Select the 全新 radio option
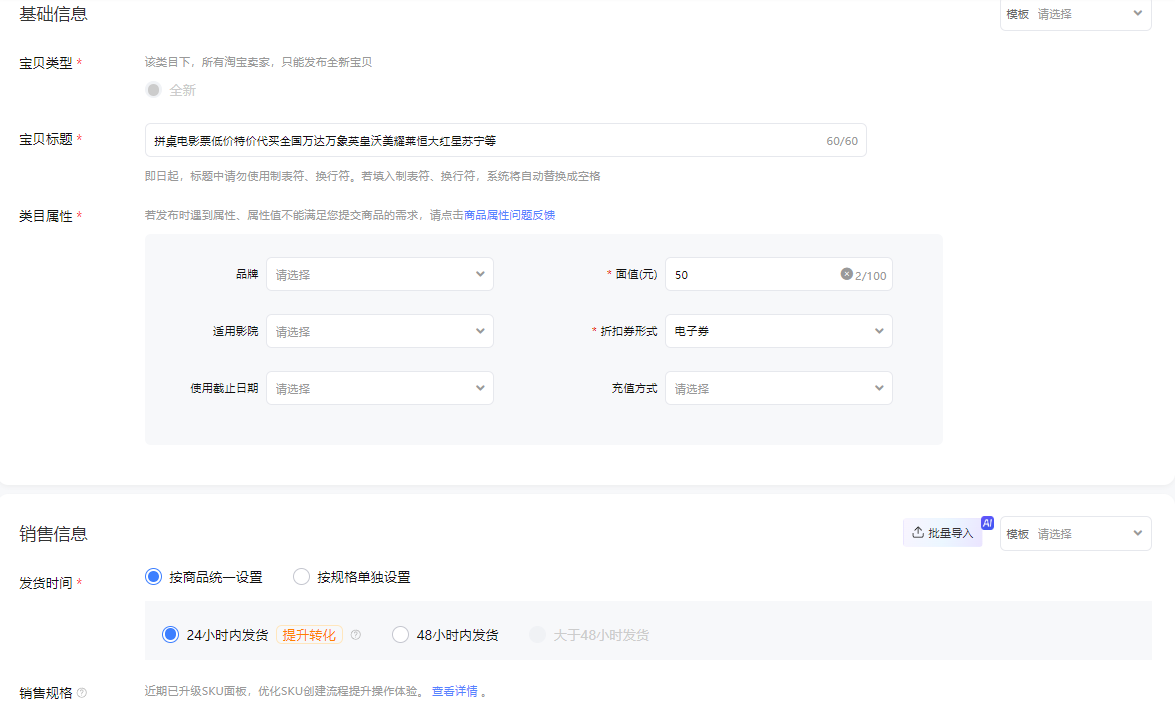The width and height of the screenshot is (1175, 711). pos(154,90)
